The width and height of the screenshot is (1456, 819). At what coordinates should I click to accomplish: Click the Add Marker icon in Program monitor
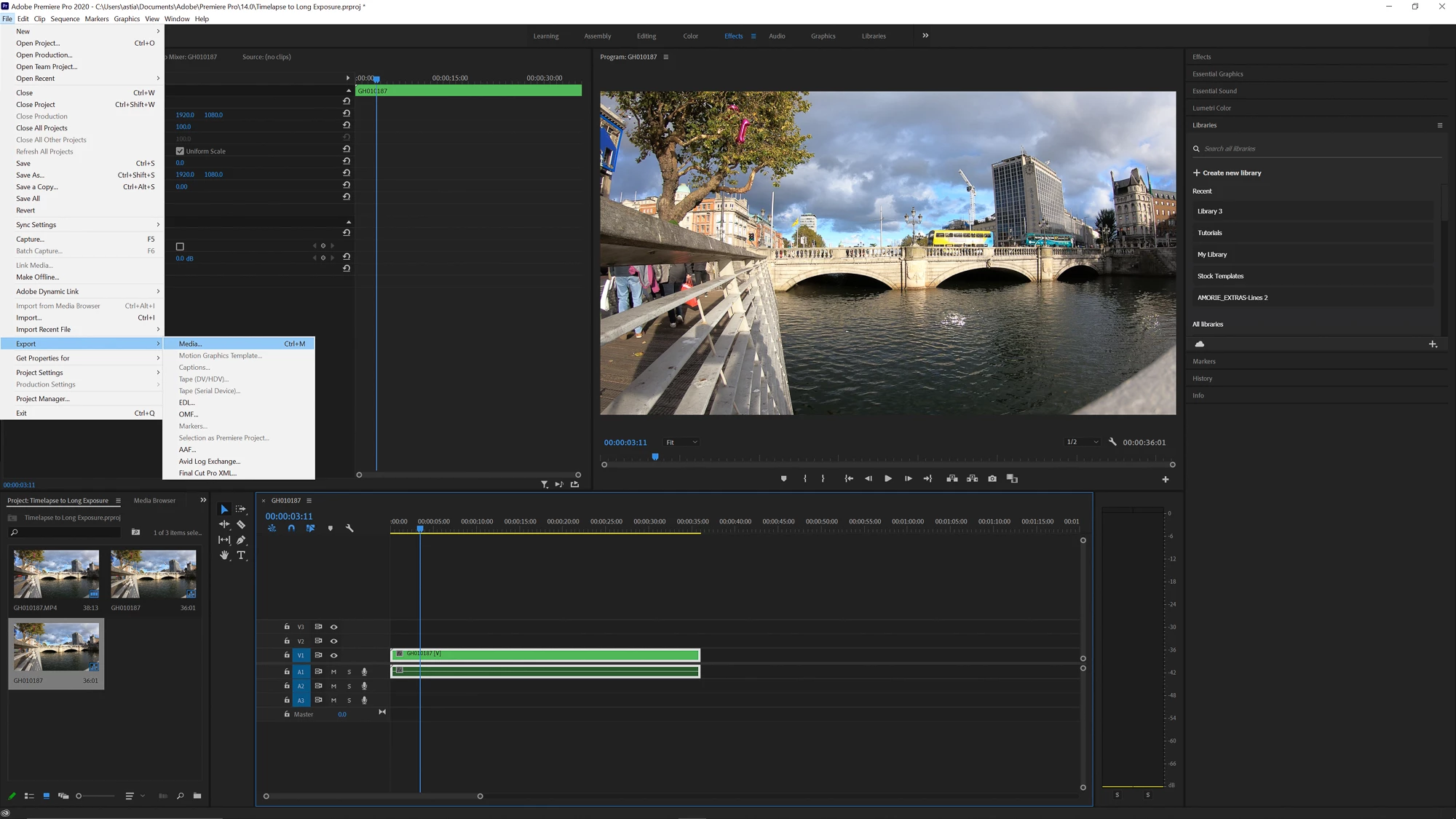(x=783, y=478)
